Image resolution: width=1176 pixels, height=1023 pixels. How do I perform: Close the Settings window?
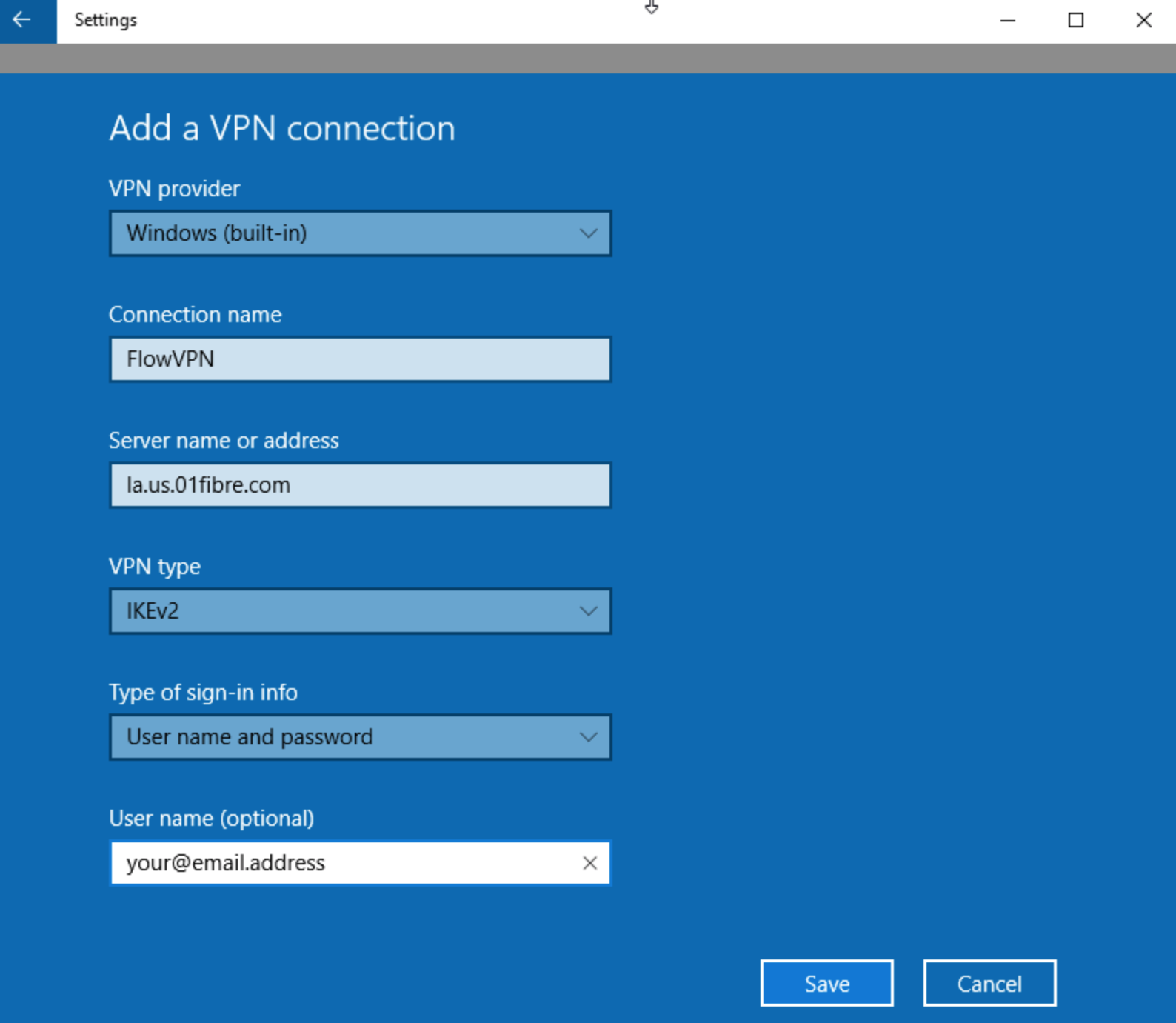[x=1143, y=21]
